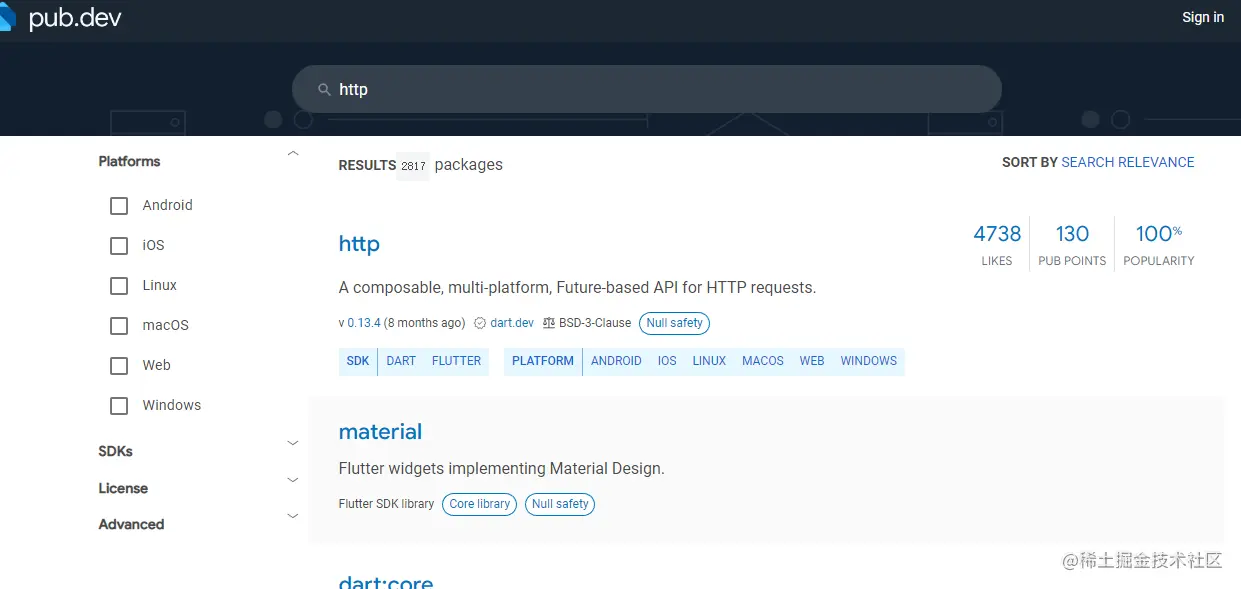Image resolution: width=1241 pixels, height=589 pixels.
Task: Click the SDK tag label
Action: click(358, 361)
